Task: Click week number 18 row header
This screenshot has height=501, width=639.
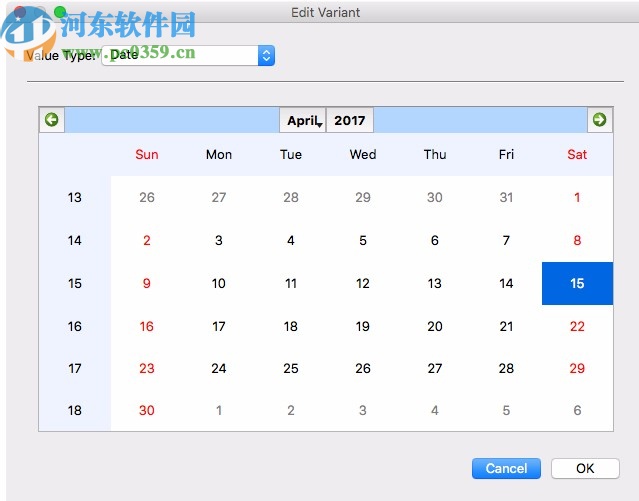Action: [x=75, y=410]
